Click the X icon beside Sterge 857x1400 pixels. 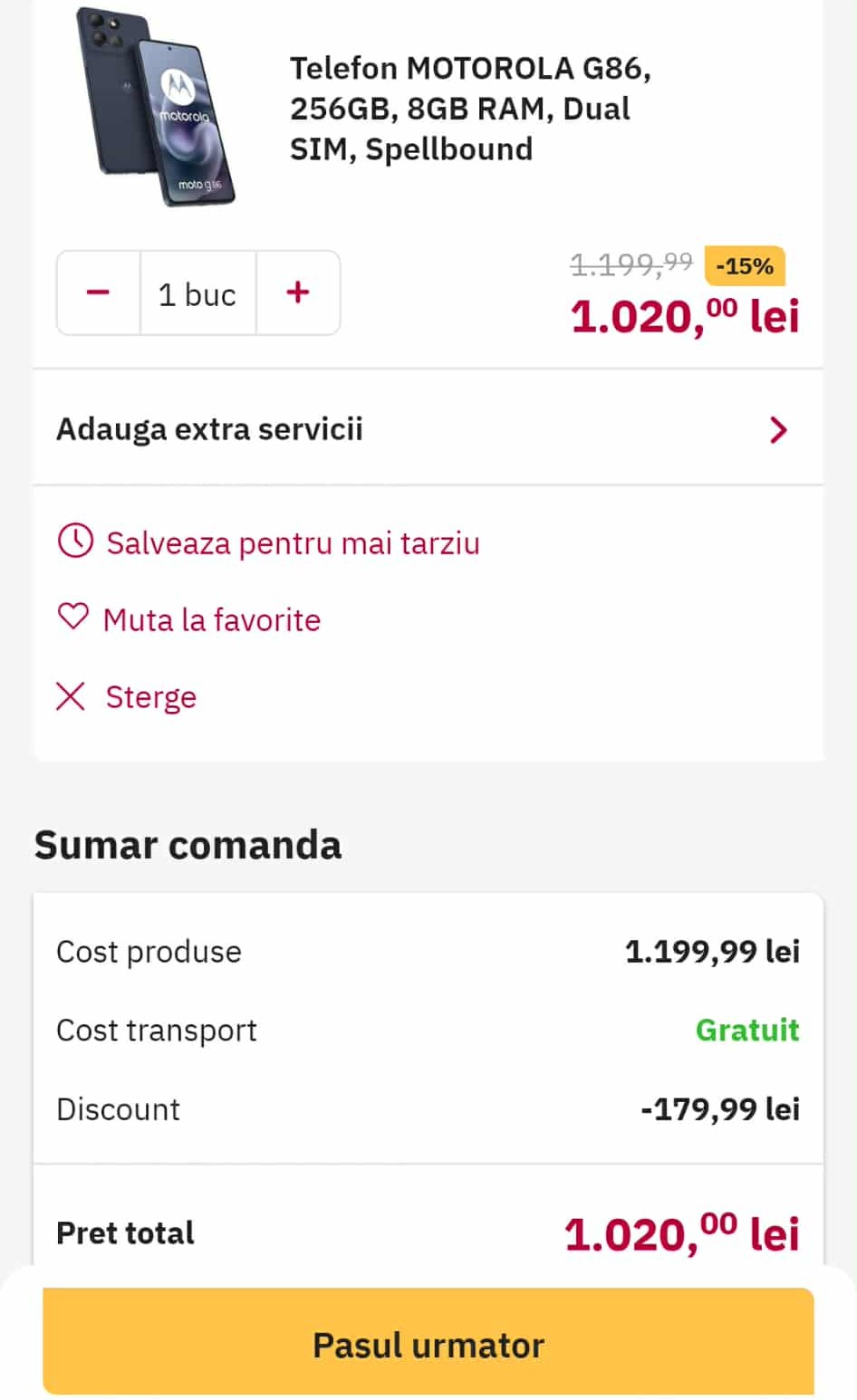pyautogui.click(x=71, y=696)
